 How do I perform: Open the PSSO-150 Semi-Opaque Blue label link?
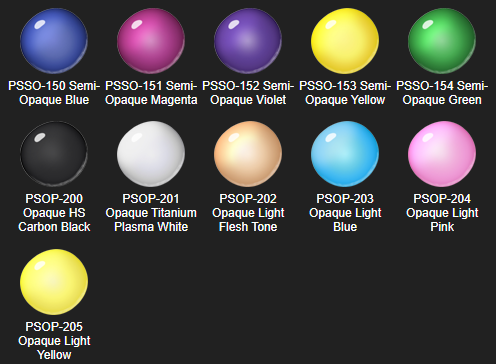(54, 93)
